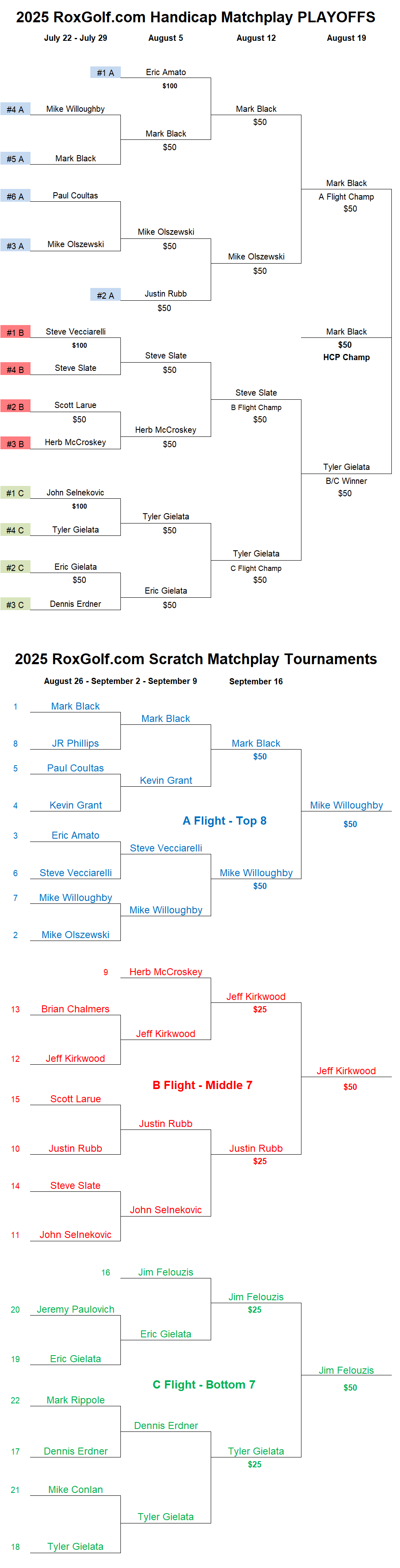This screenshot has width=400, height=1568.
Task: Click the Handicap Matchplay PLAYOFFS title
Action: point(195,17)
